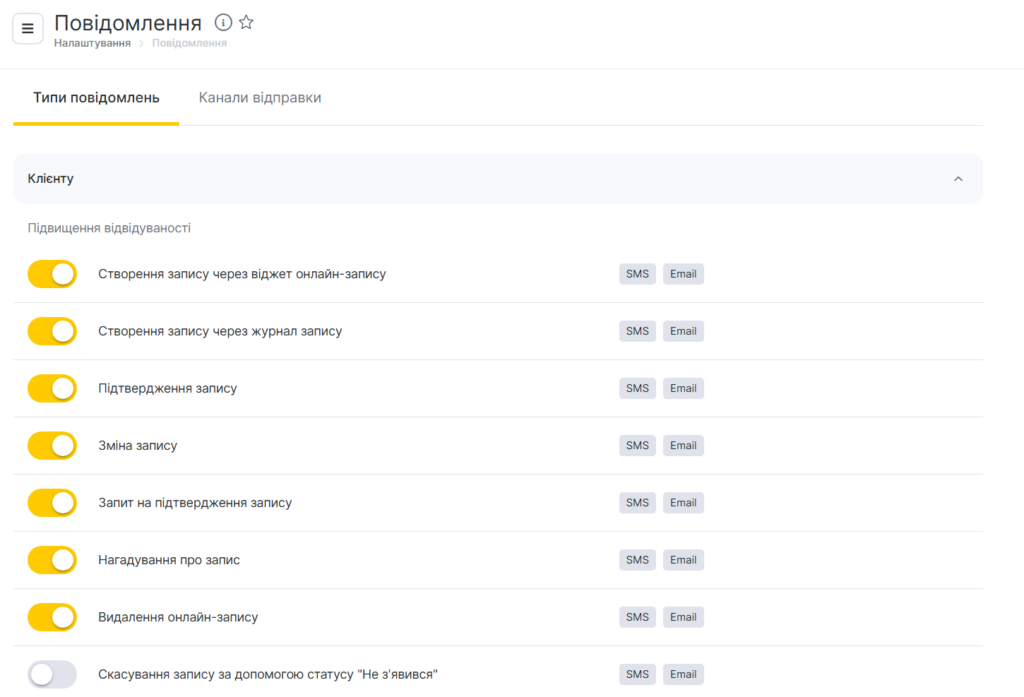Disable Створення запису через віджет онлайн-запису toggle
This screenshot has height=697, width=1024.
(x=52, y=274)
